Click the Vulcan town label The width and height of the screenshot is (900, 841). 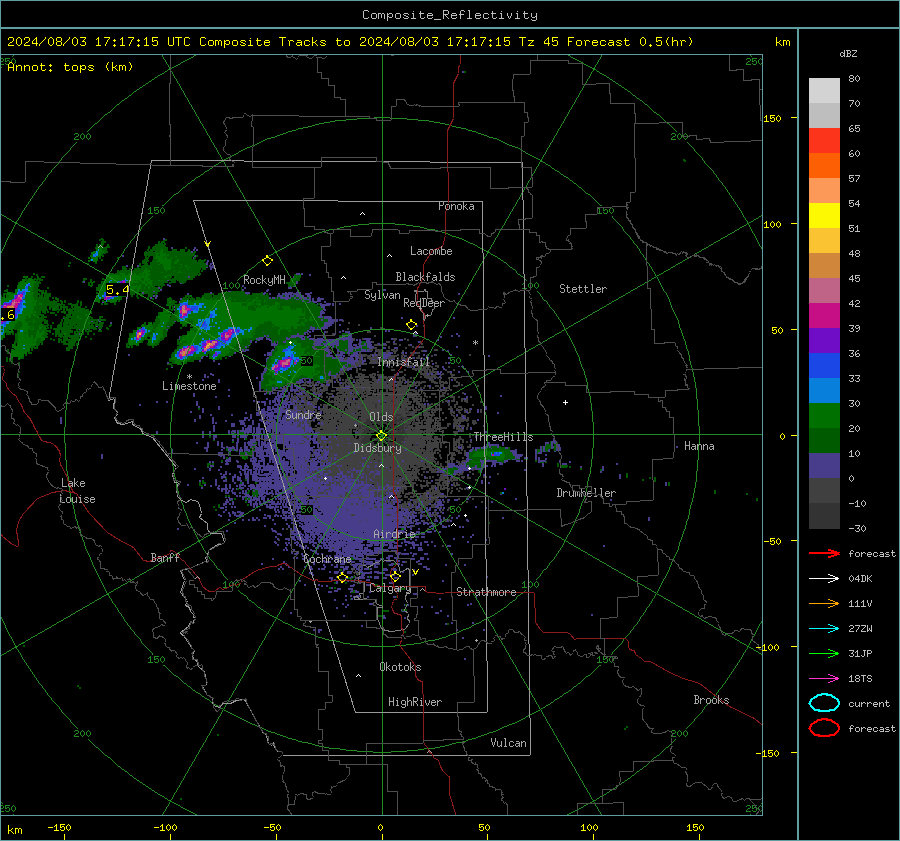coord(508,743)
